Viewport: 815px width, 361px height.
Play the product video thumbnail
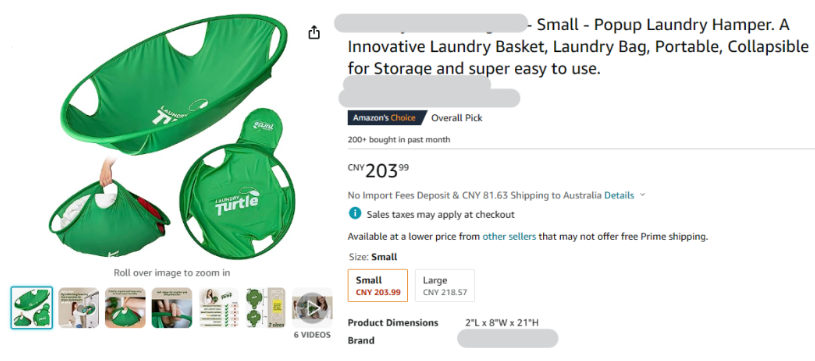(x=312, y=308)
